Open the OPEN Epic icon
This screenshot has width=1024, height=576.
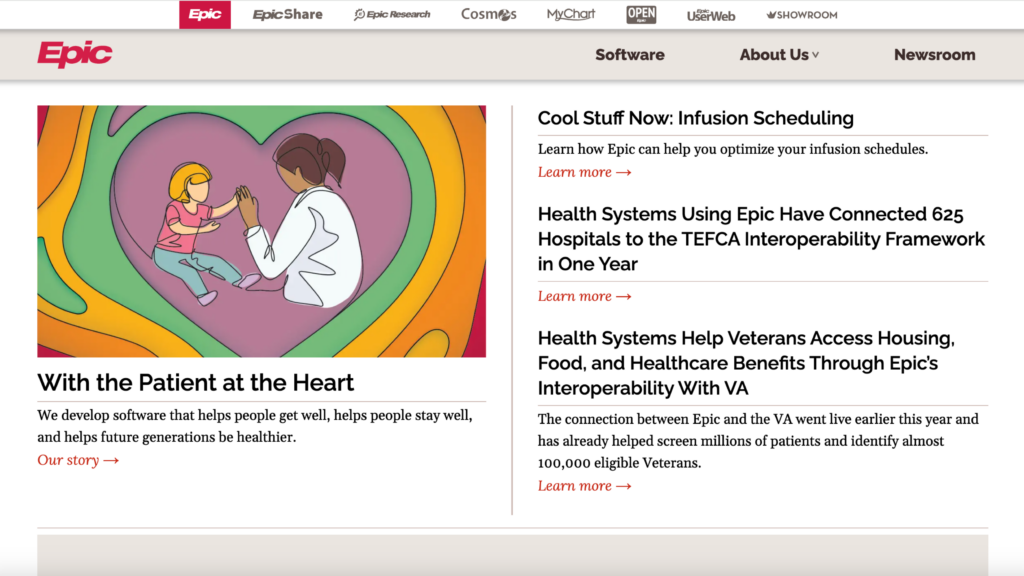(642, 14)
